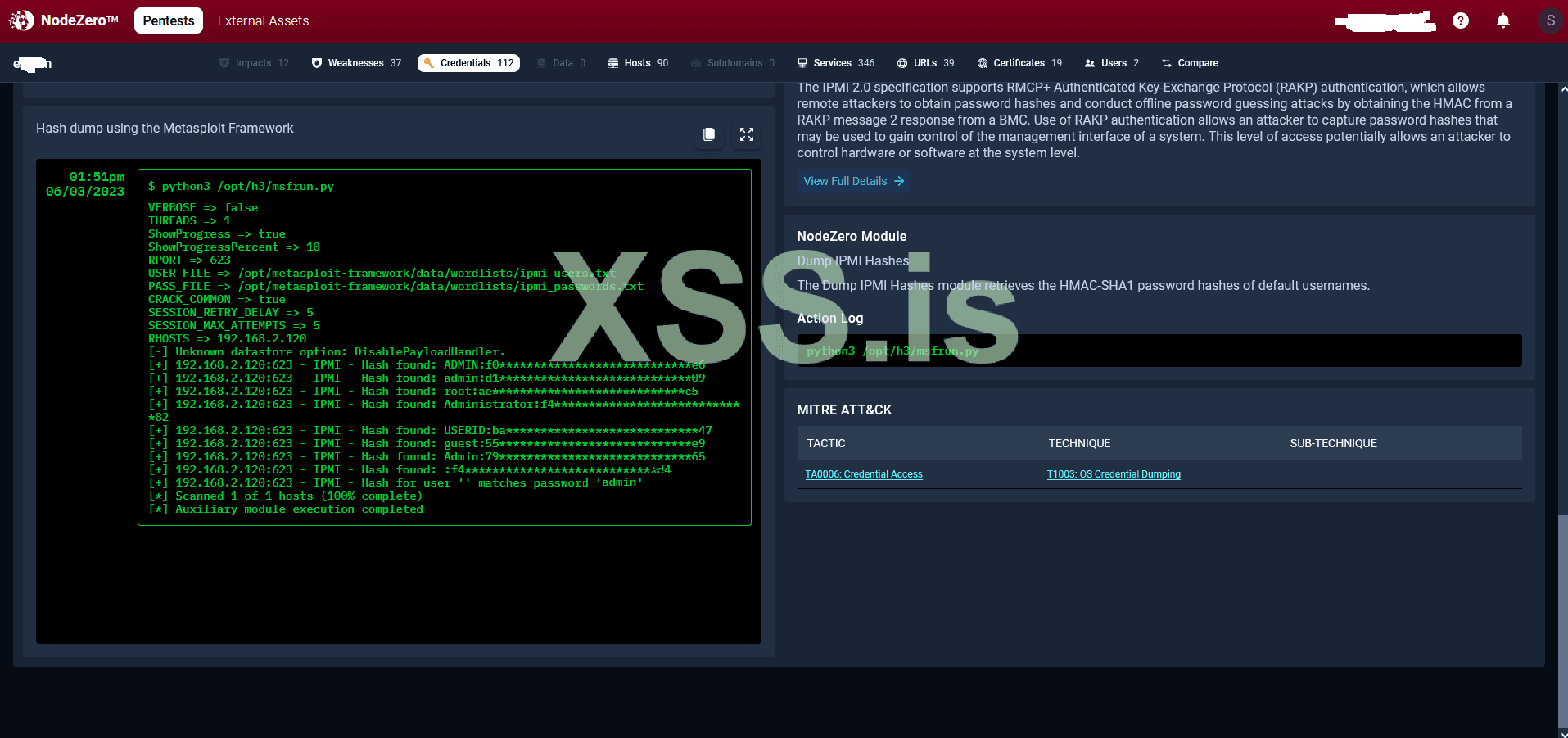This screenshot has width=1568, height=738.
Task: Switch to the Pentests tab
Action: [x=169, y=20]
